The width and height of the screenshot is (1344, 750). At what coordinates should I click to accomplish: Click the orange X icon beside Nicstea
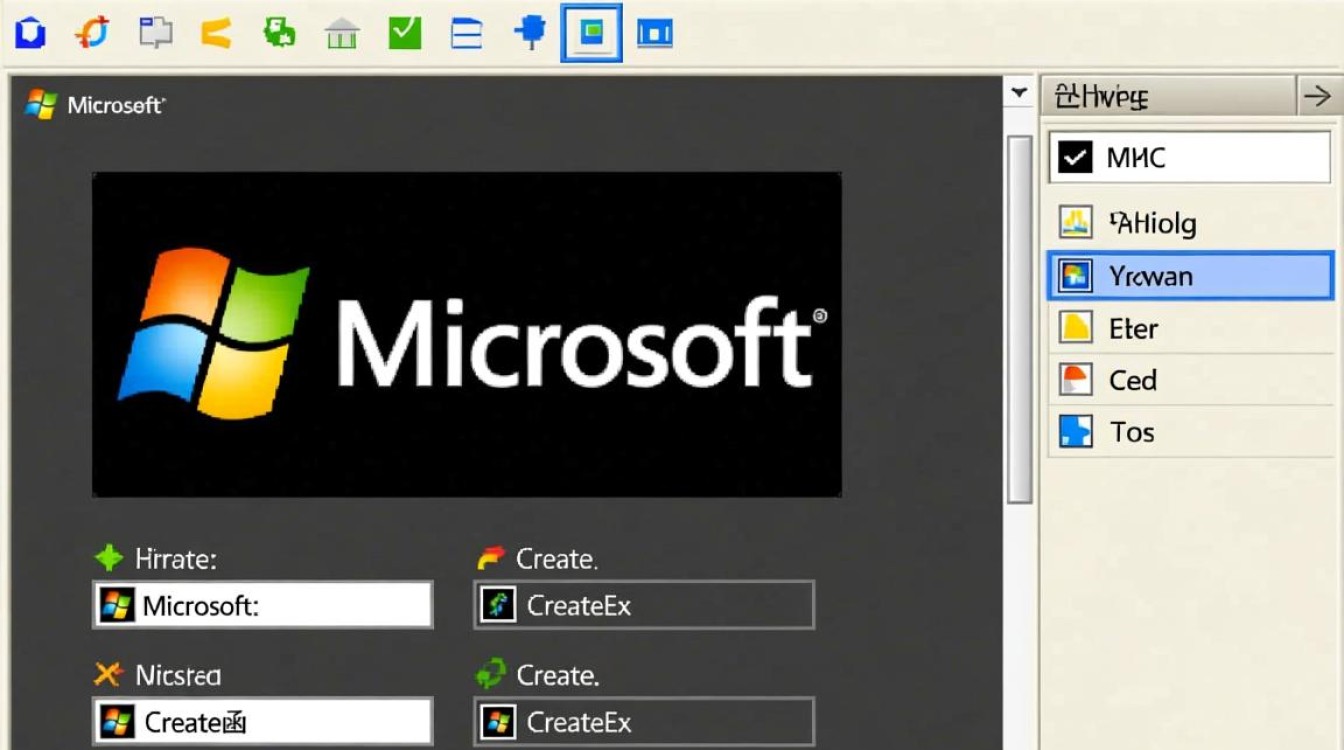(108, 675)
